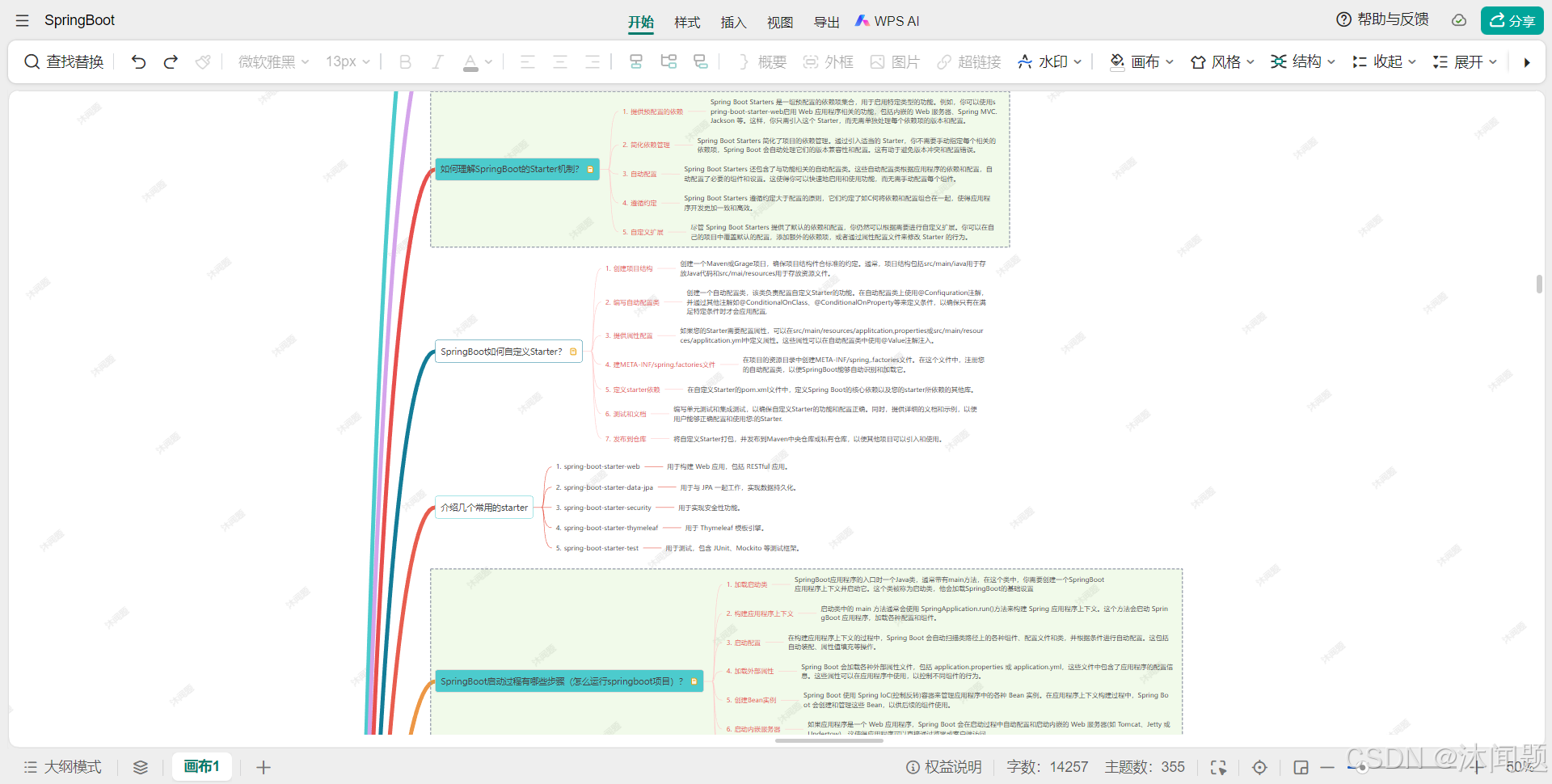This screenshot has height=784, width=1552.
Task: Open the watermark (水印) dropdown
Action: pos(1049,61)
